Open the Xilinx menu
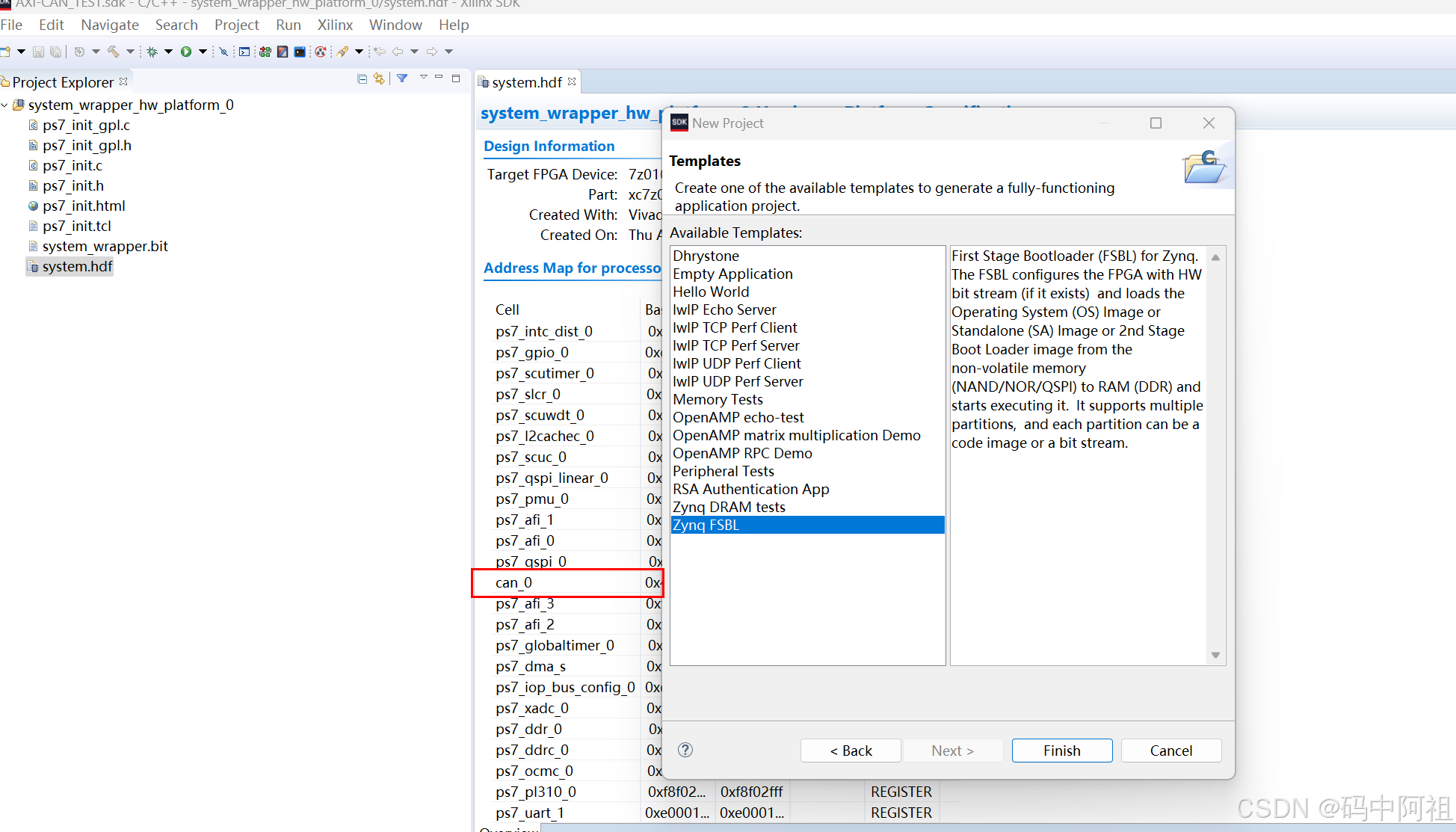 click(334, 25)
